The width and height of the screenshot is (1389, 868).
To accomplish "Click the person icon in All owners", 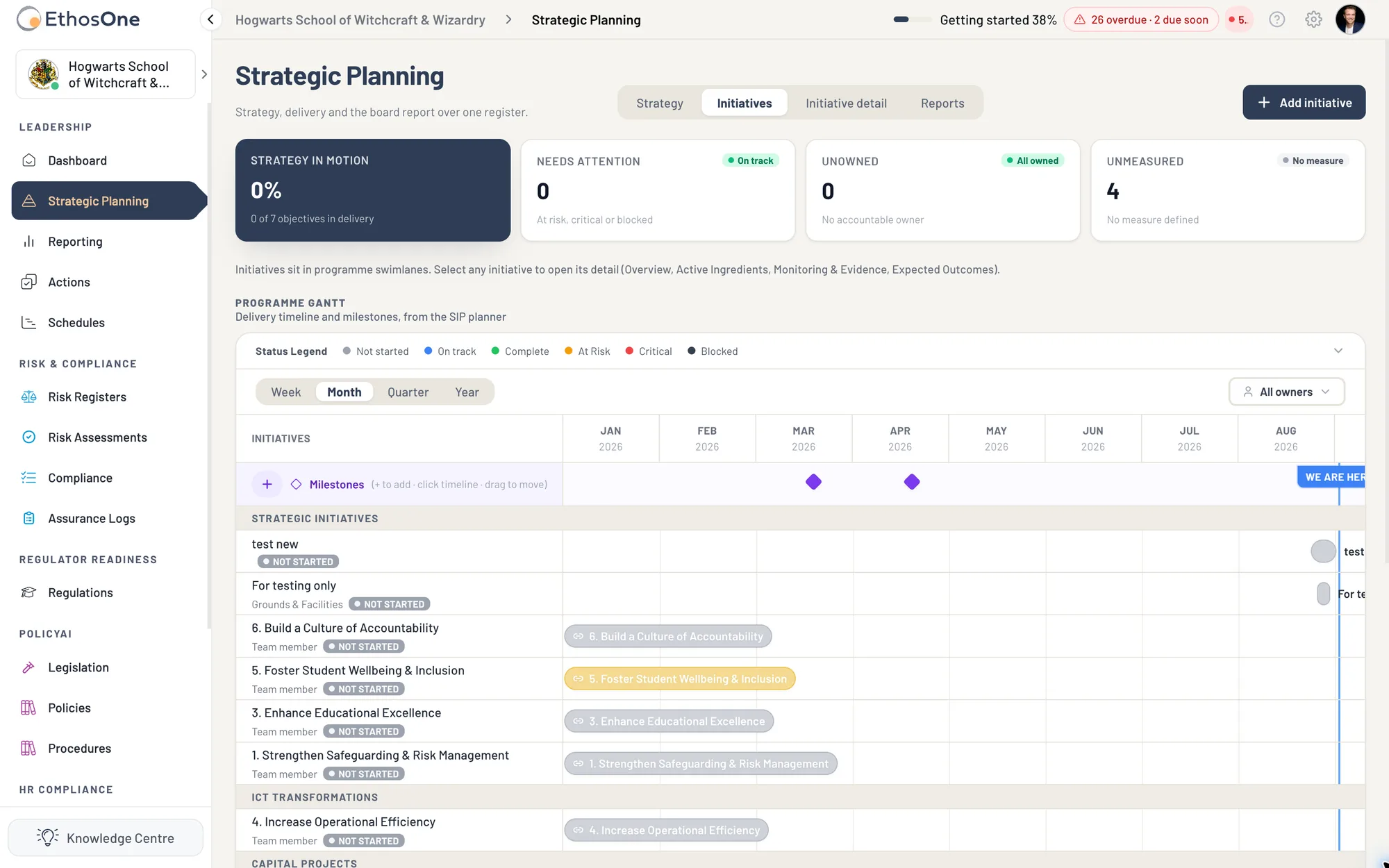I will point(1248,392).
